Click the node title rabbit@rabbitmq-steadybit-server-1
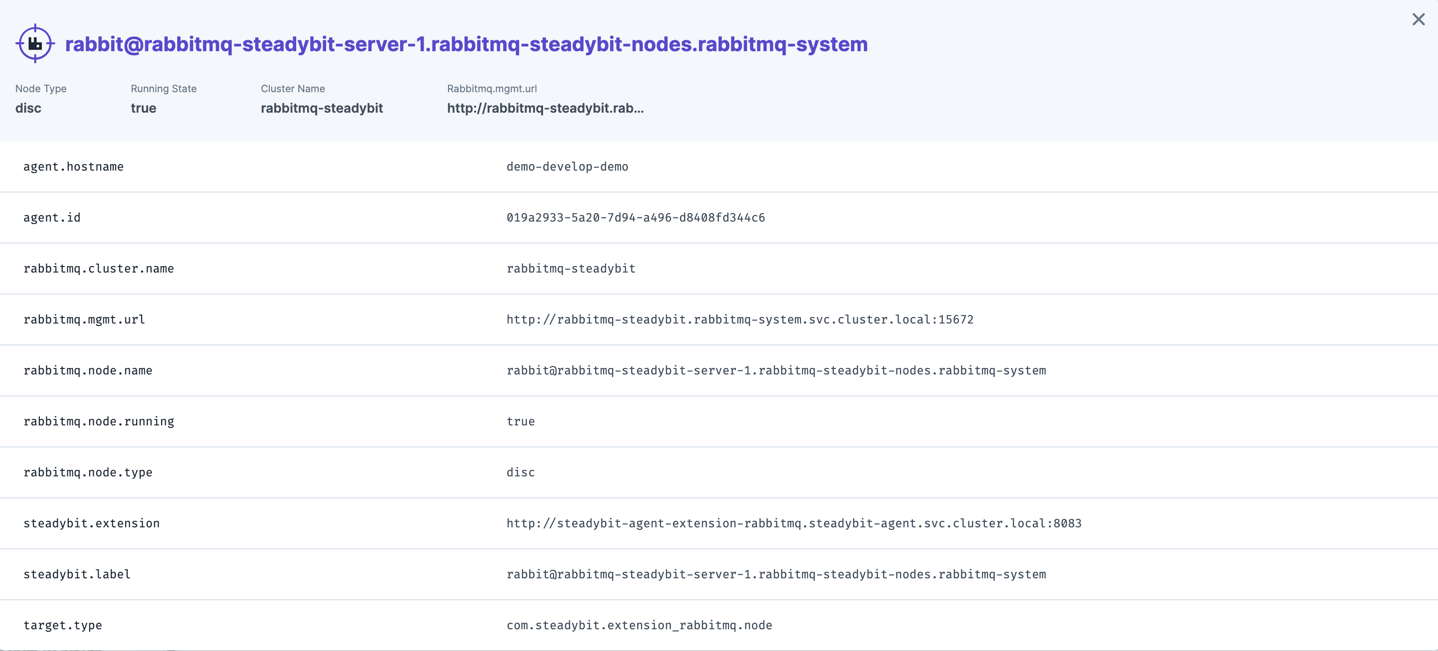1438x651 pixels. (x=465, y=44)
